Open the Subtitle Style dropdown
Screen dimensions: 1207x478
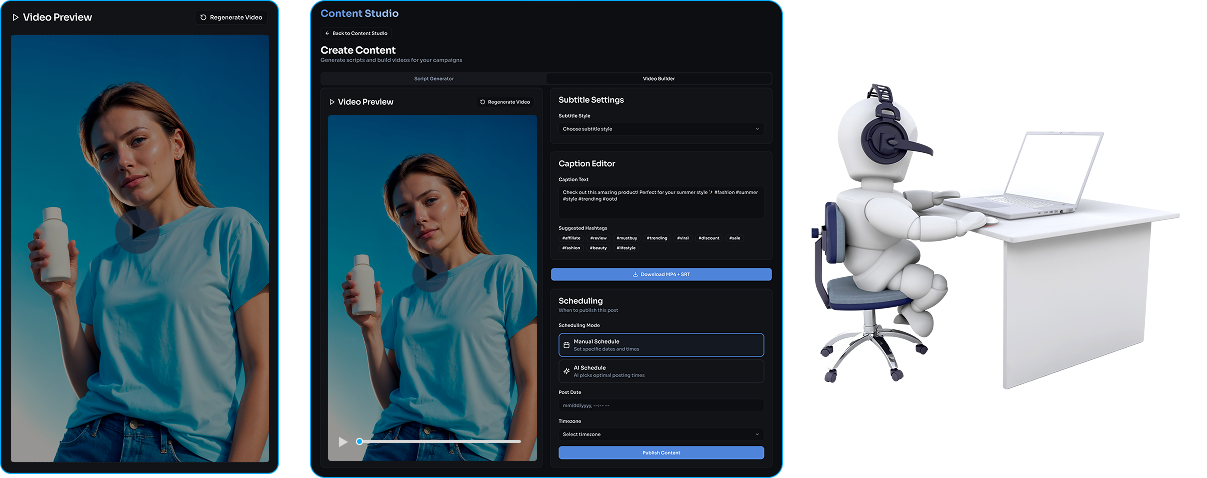point(661,129)
